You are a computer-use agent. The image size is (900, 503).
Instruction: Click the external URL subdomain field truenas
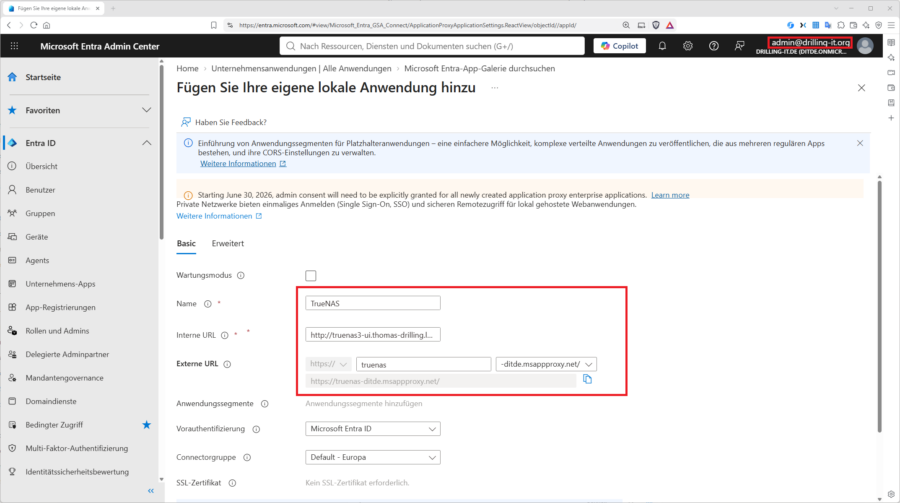[x=424, y=364]
